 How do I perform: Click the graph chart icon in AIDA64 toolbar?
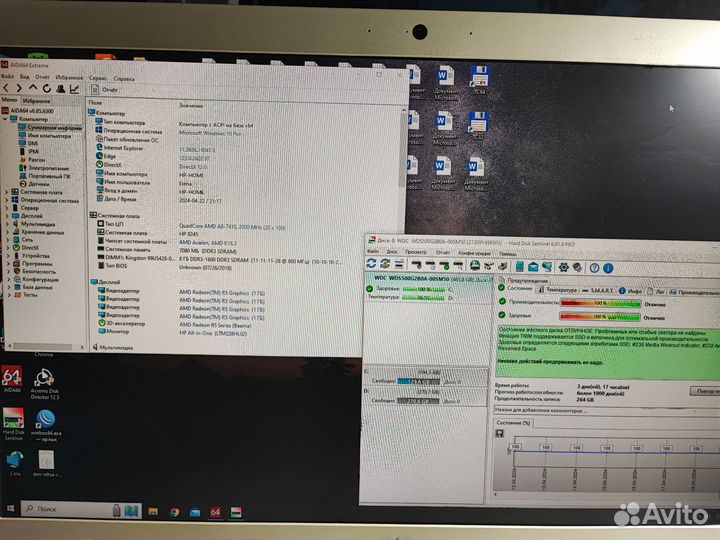pyautogui.click(x=74, y=89)
